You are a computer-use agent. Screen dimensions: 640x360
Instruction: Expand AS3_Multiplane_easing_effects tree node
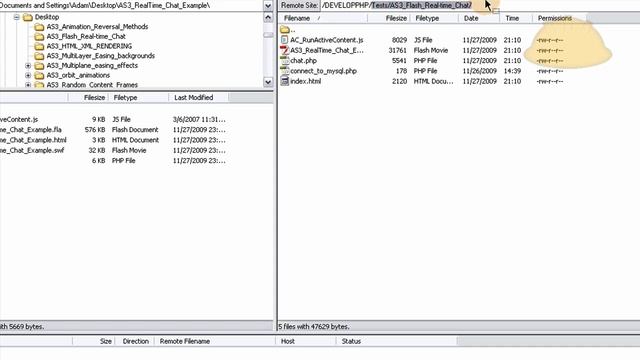coord(28,66)
